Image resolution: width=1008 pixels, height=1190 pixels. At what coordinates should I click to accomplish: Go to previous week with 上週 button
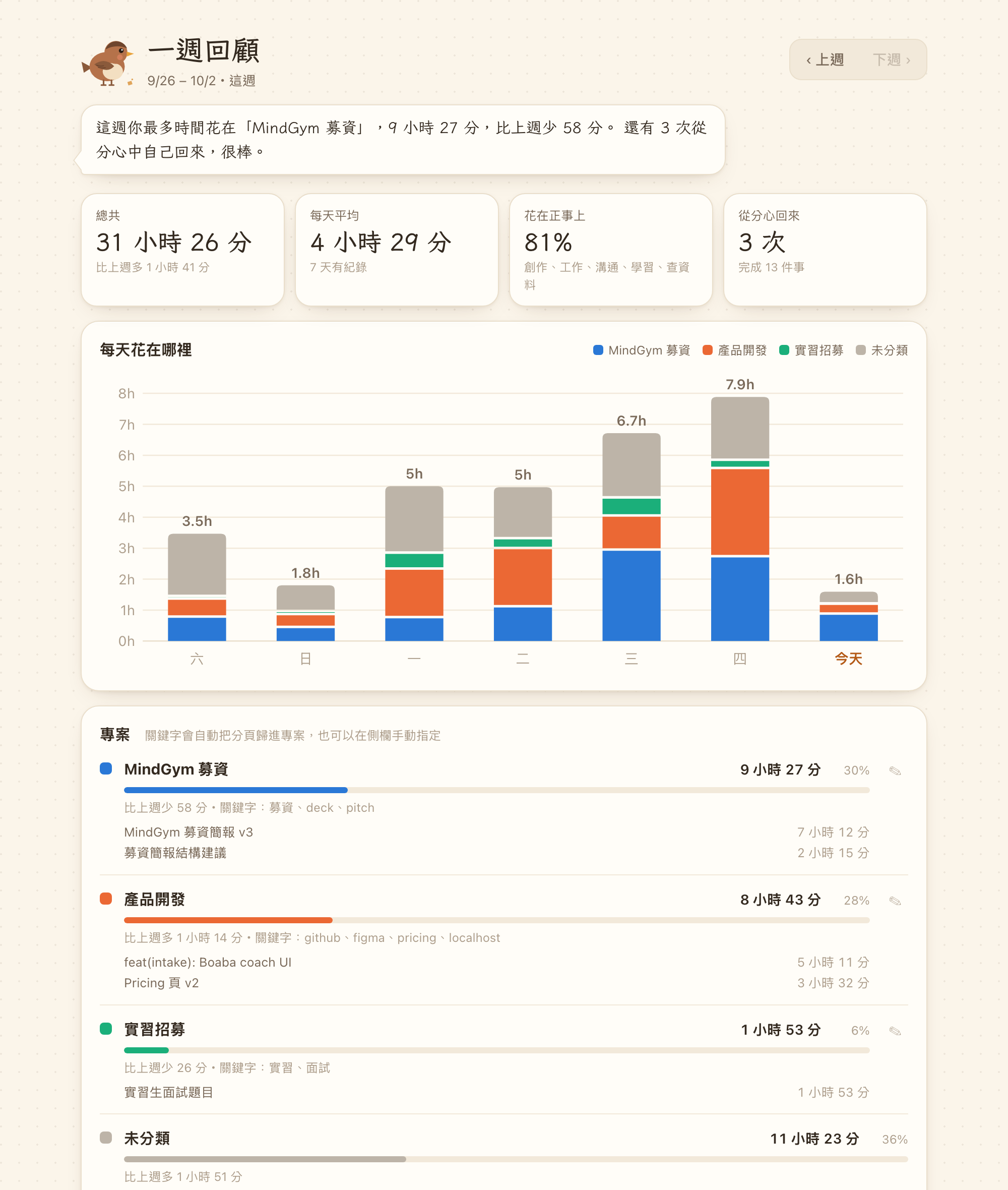[825, 59]
